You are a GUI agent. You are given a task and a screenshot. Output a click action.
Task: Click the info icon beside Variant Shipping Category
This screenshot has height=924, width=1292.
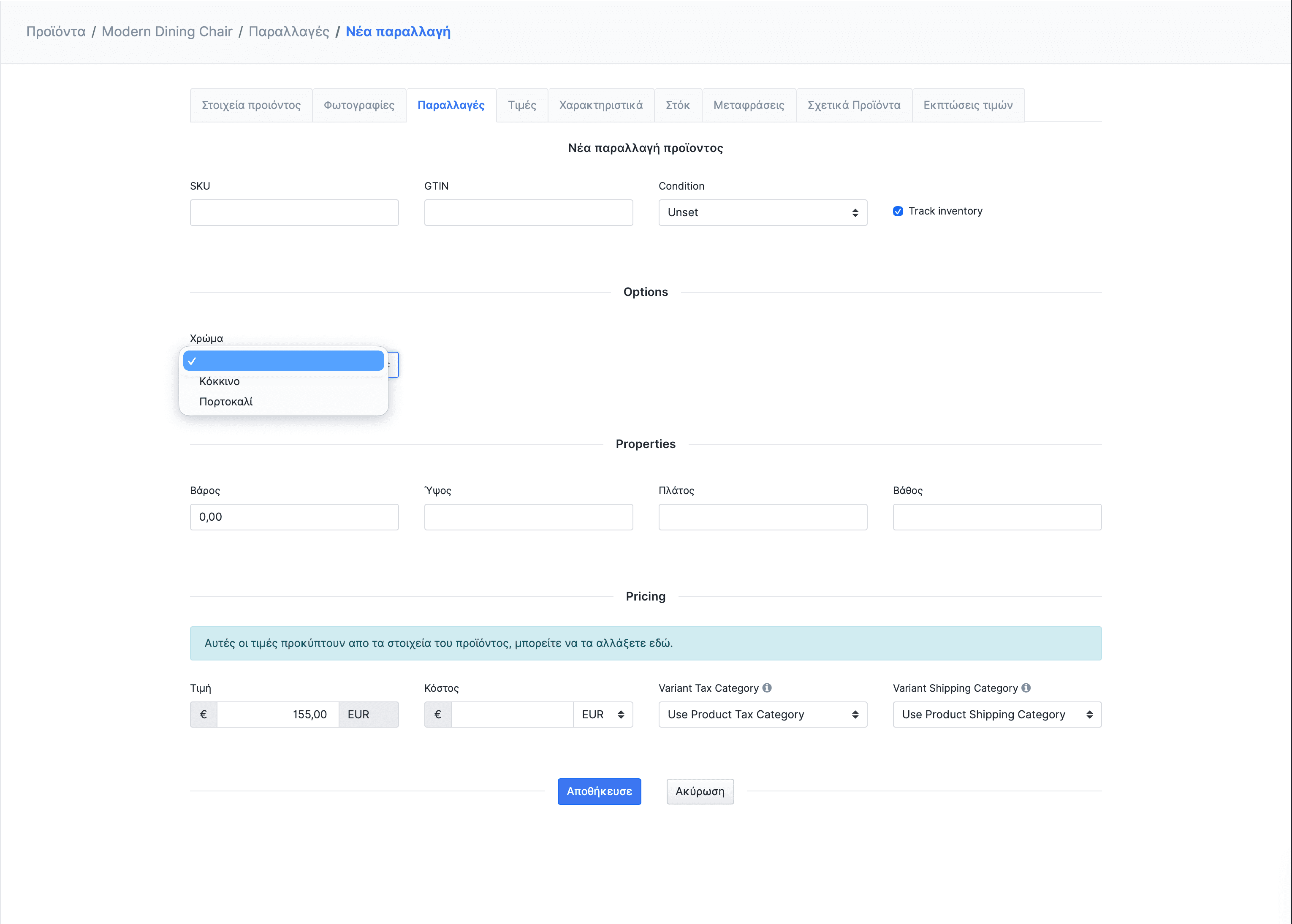click(1026, 688)
